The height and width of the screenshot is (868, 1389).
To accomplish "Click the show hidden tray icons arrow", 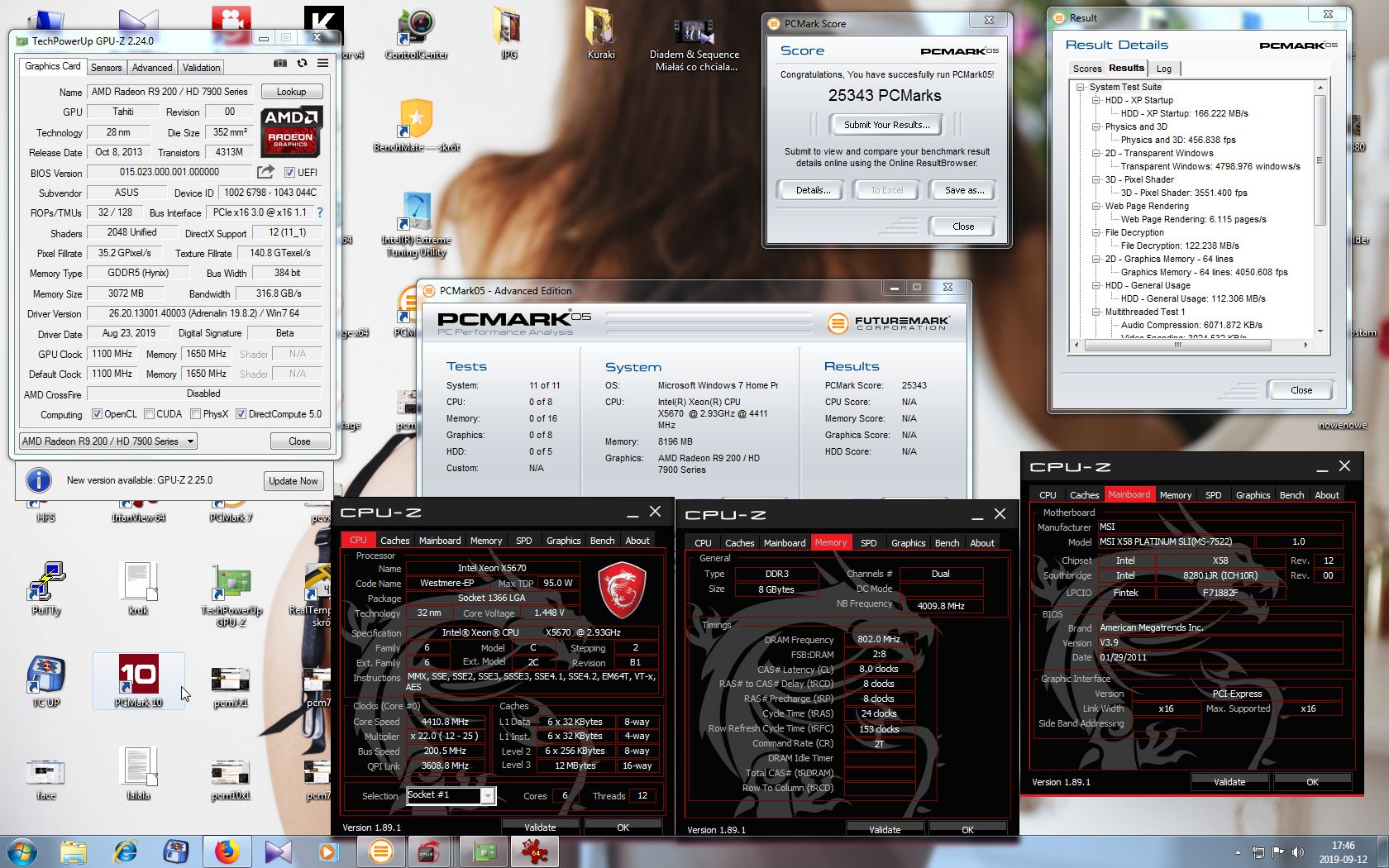I will point(1238,852).
